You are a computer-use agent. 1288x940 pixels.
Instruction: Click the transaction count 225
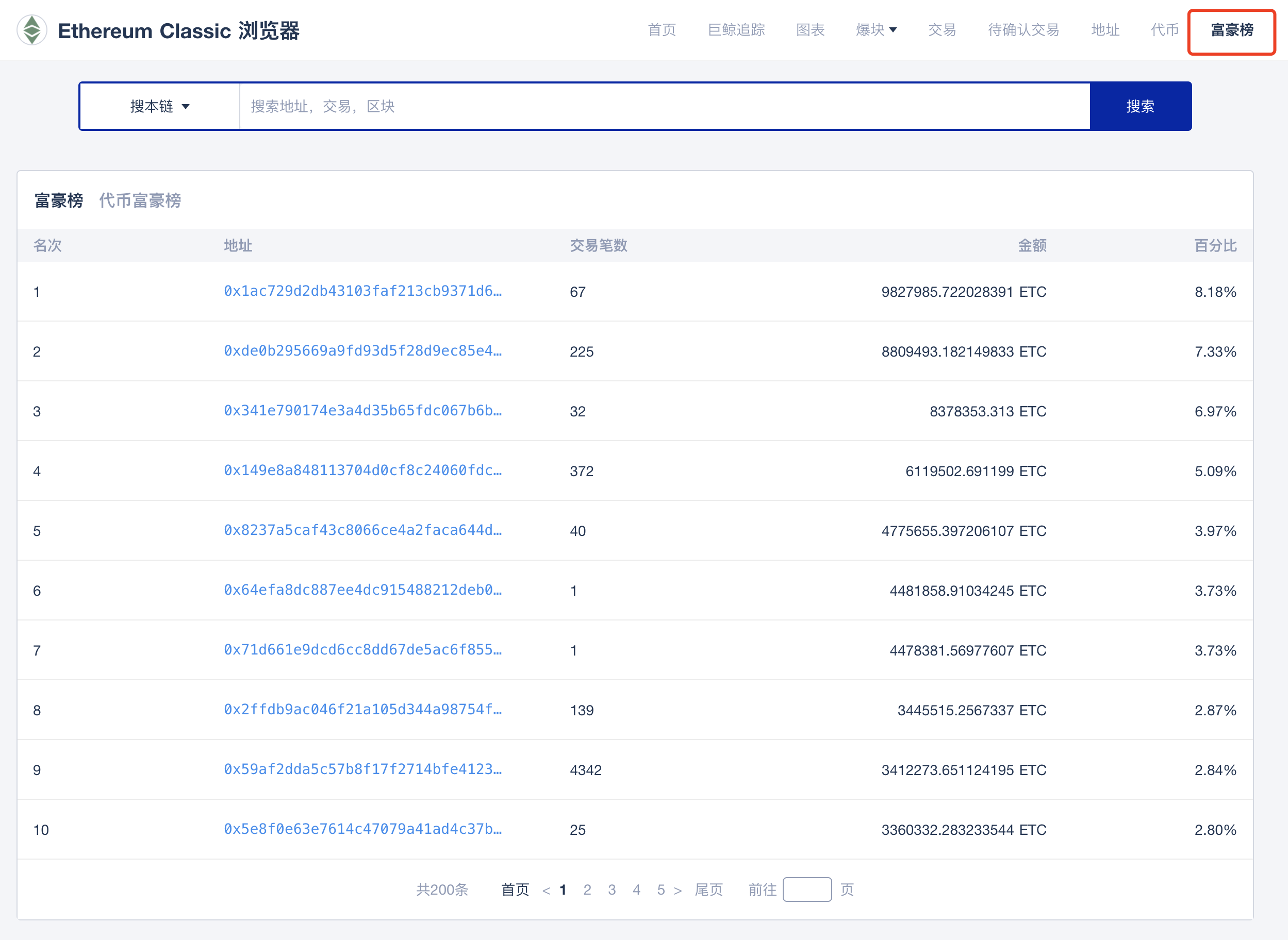tap(582, 351)
